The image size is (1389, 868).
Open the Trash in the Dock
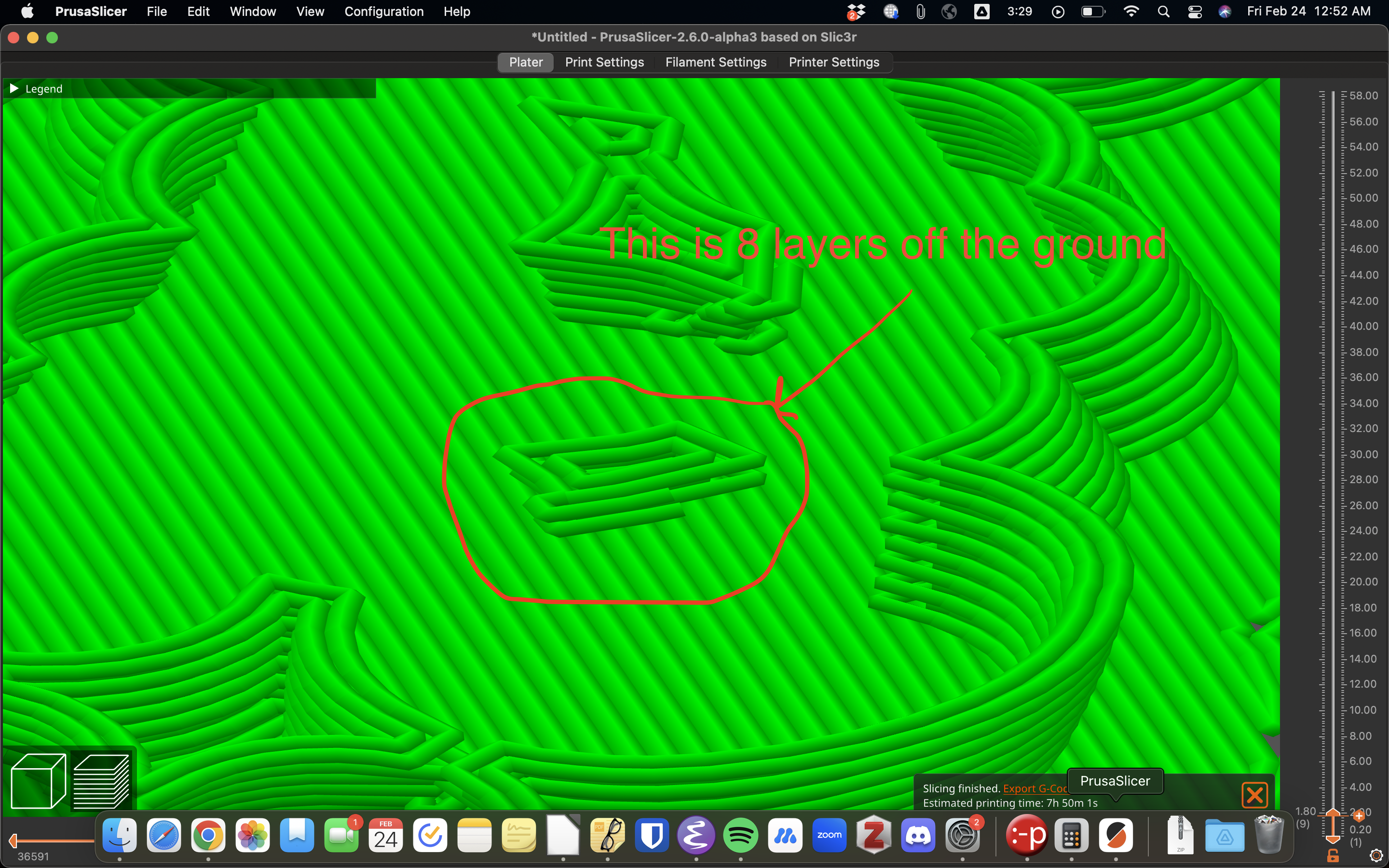point(1269,835)
